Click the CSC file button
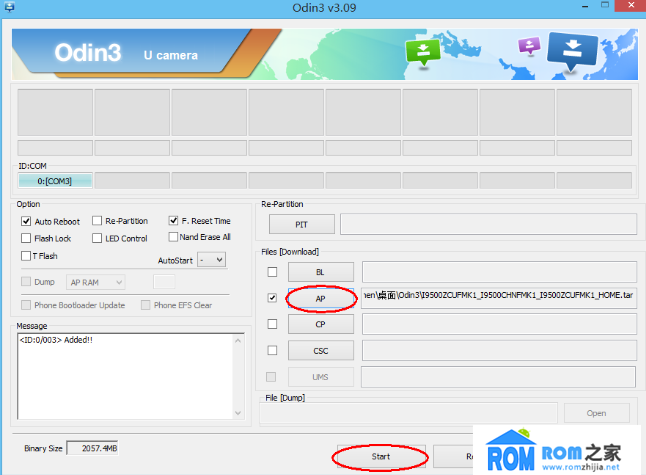The image size is (646, 475). coord(321,351)
